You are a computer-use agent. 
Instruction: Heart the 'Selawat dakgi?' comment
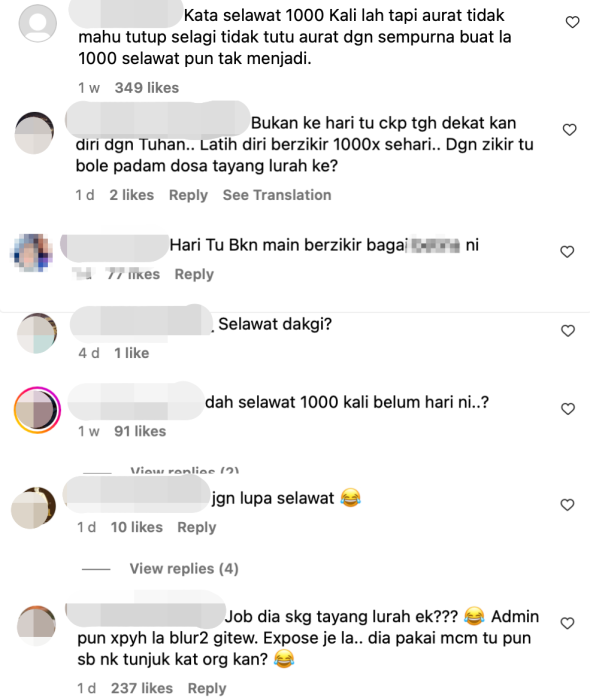click(568, 331)
